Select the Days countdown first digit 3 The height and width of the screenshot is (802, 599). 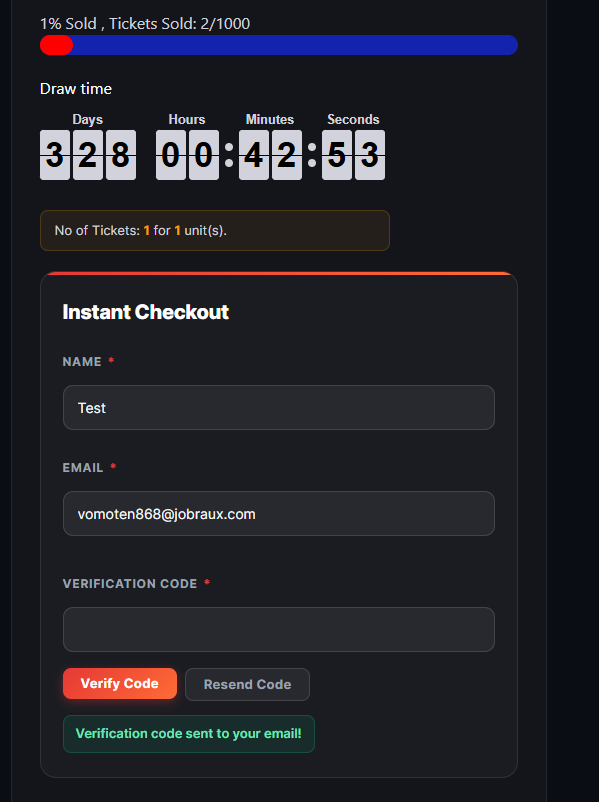point(55,155)
